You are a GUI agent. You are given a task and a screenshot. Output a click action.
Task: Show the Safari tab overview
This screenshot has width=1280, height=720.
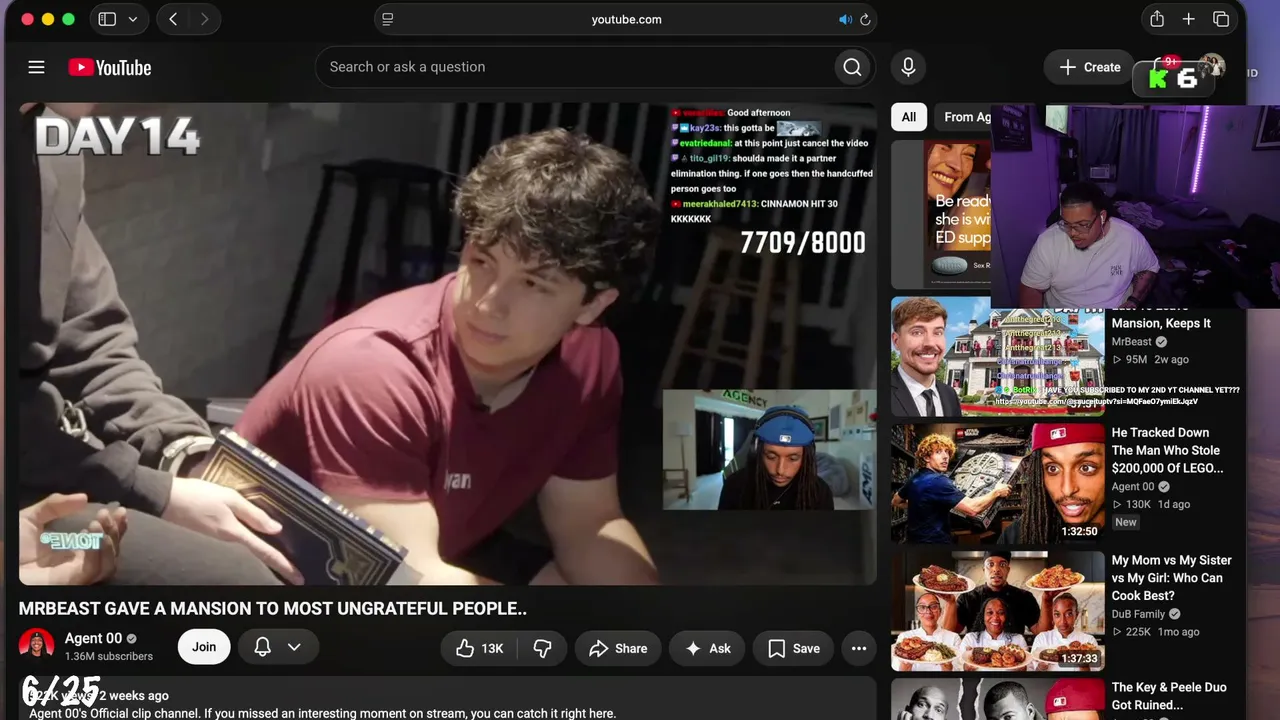coord(1220,19)
